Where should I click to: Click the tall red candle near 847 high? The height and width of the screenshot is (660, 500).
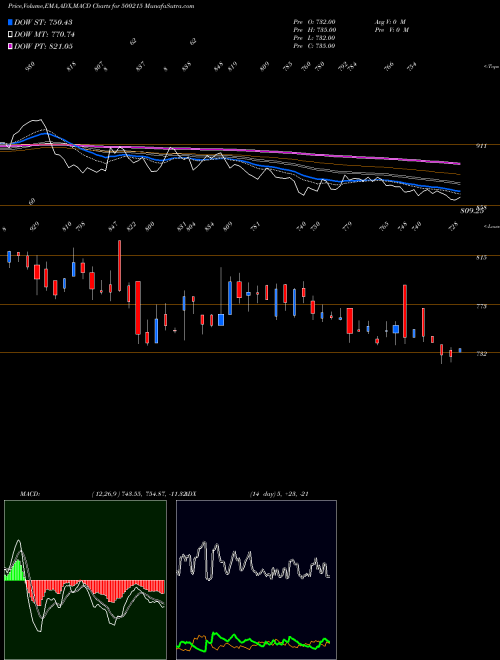(x=120, y=266)
